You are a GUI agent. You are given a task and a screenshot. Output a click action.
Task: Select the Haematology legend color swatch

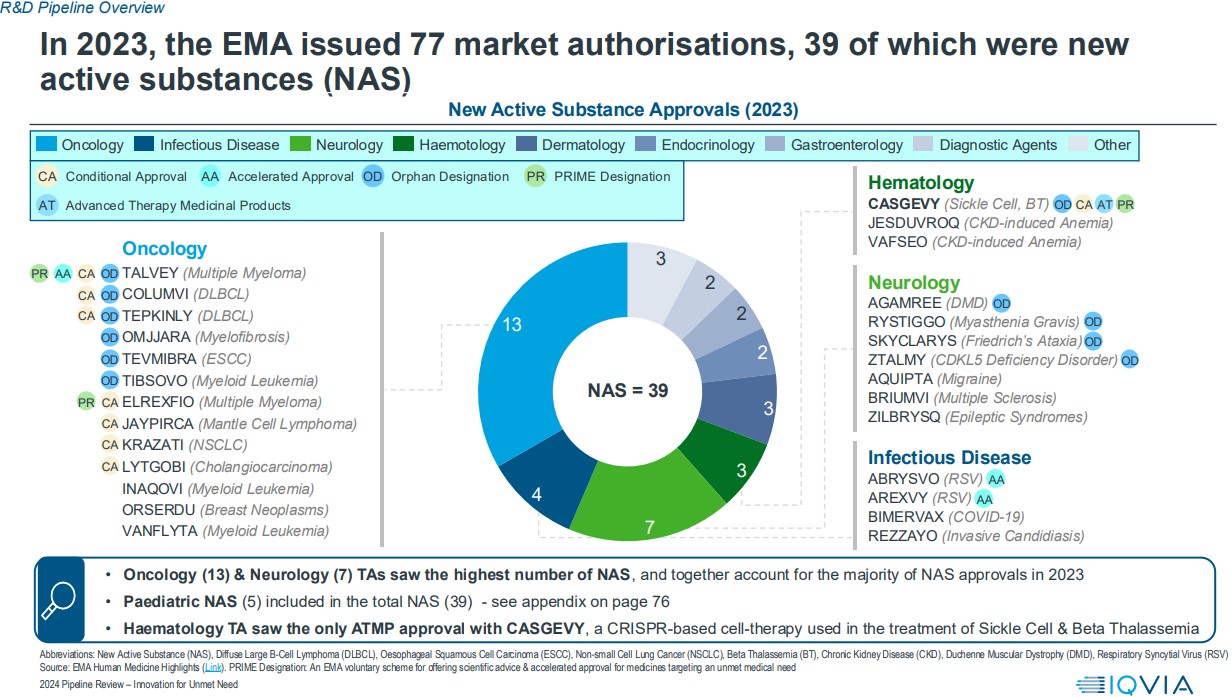pyautogui.click(x=404, y=145)
